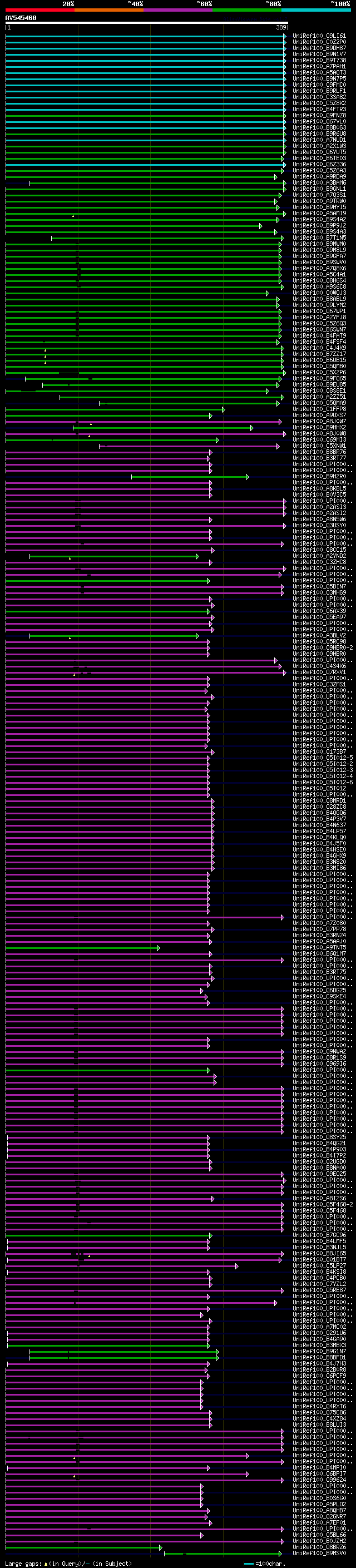The image size is (356, 1568).
Task: Open hit UniRef100_B9DH87
Action: click(319, 48)
